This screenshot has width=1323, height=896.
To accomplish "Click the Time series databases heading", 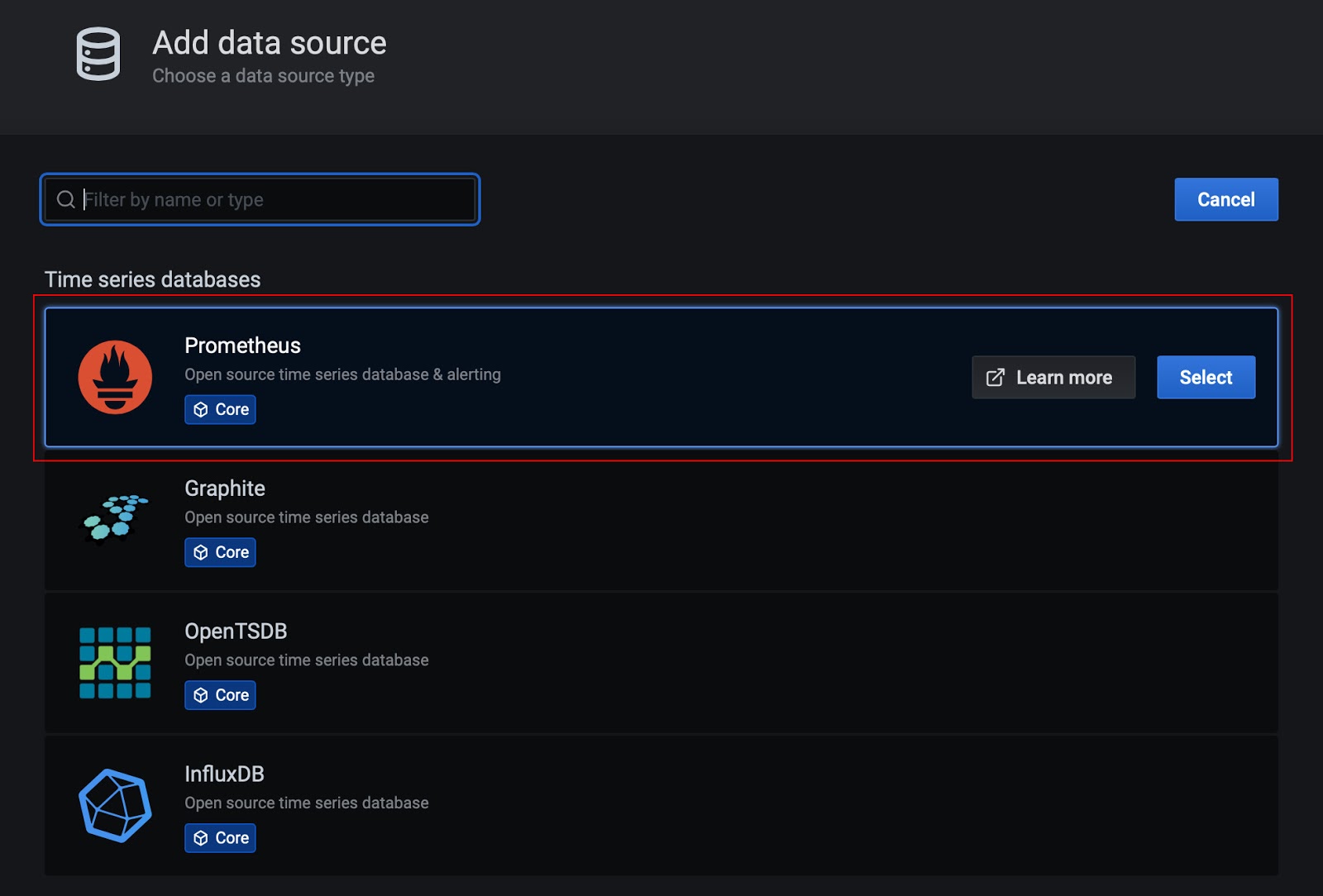I will [x=152, y=279].
